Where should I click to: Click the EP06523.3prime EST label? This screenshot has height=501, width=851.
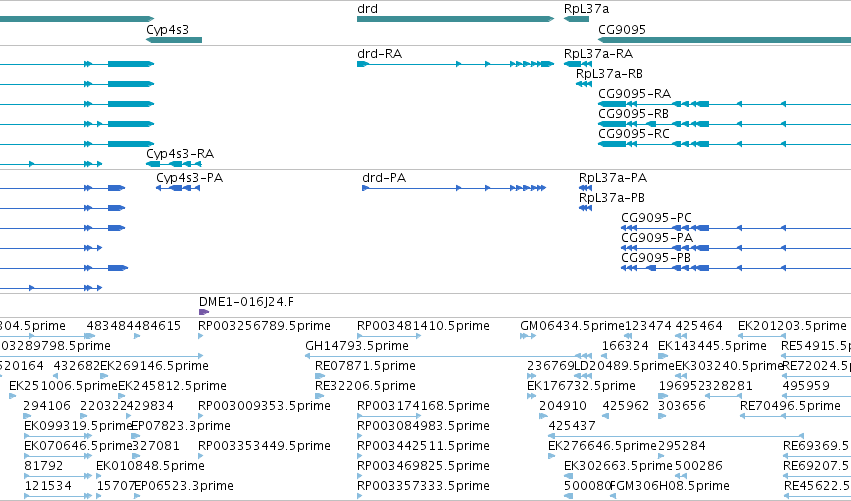[184, 487]
